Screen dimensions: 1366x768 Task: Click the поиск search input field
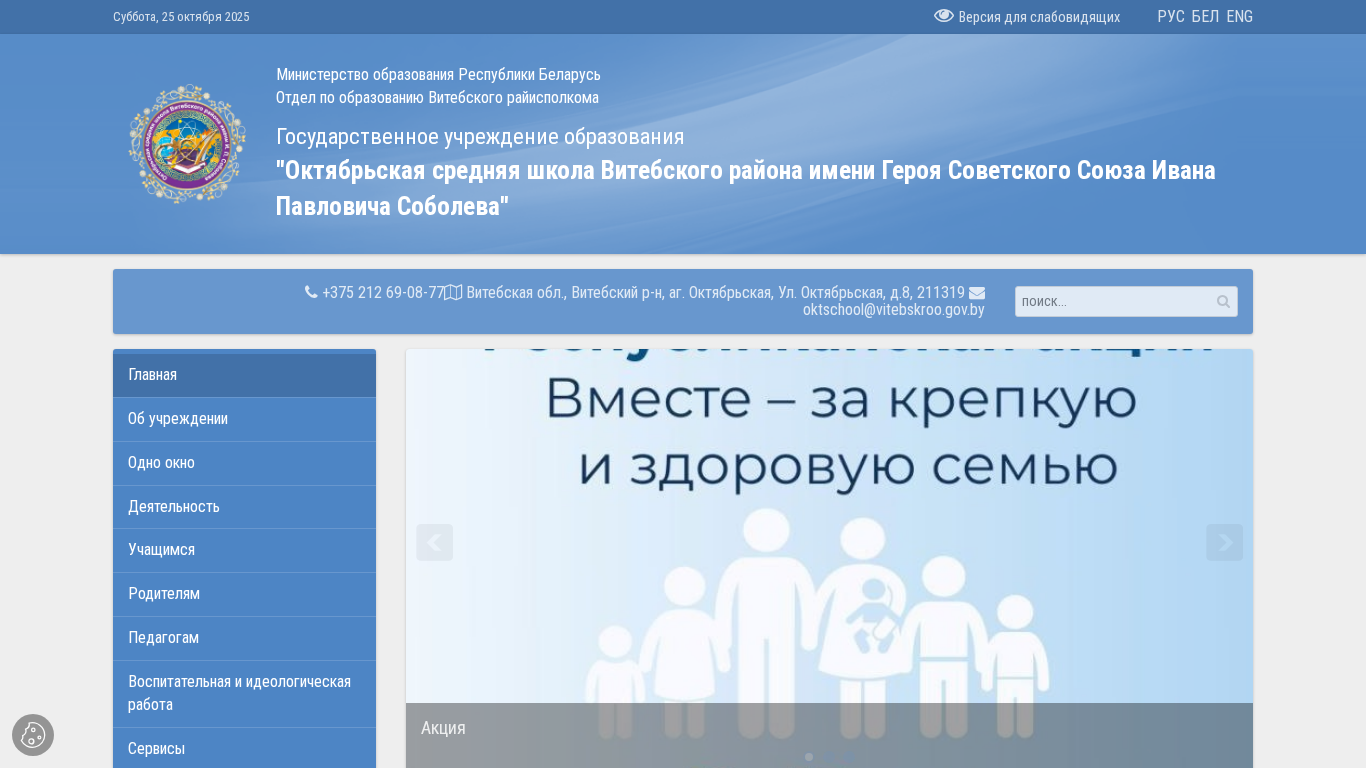tap(1126, 301)
